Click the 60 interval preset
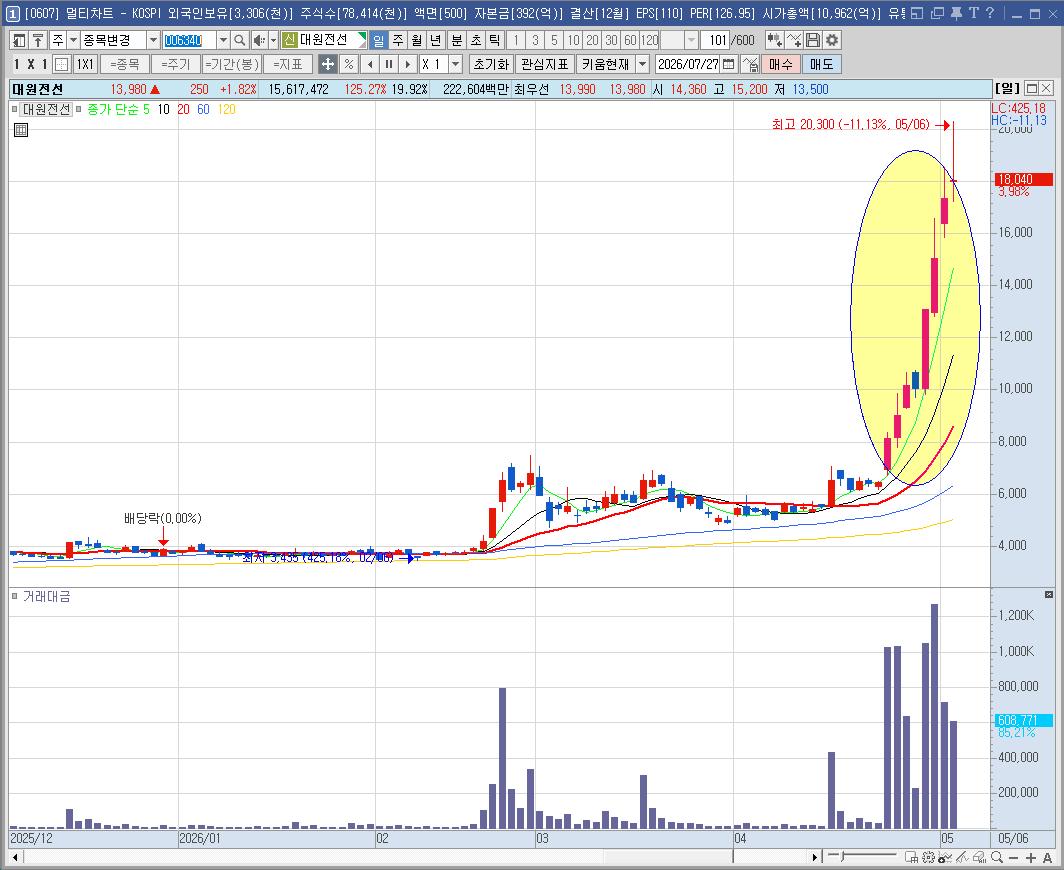 click(630, 41)
